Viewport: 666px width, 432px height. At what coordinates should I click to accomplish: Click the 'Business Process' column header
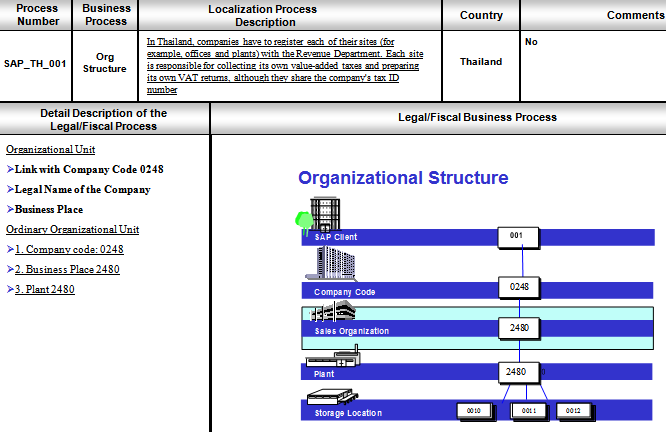(106, 15)
